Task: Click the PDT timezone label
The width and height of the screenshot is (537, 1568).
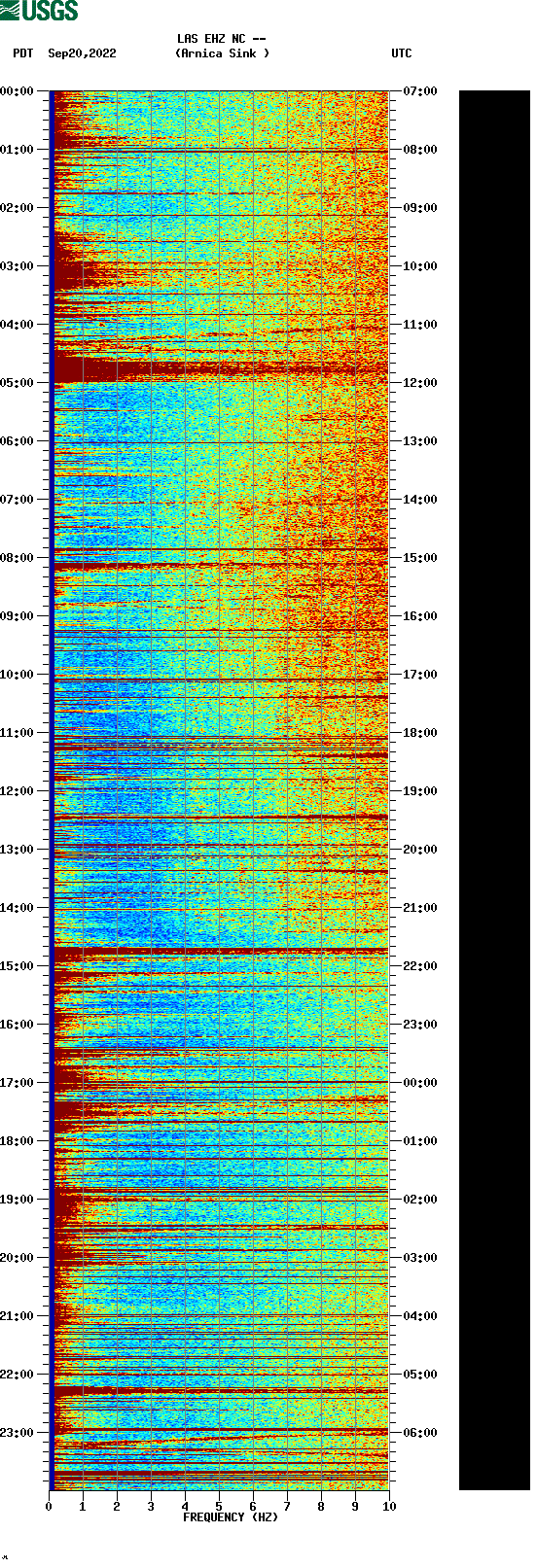Action: point(23,53)
